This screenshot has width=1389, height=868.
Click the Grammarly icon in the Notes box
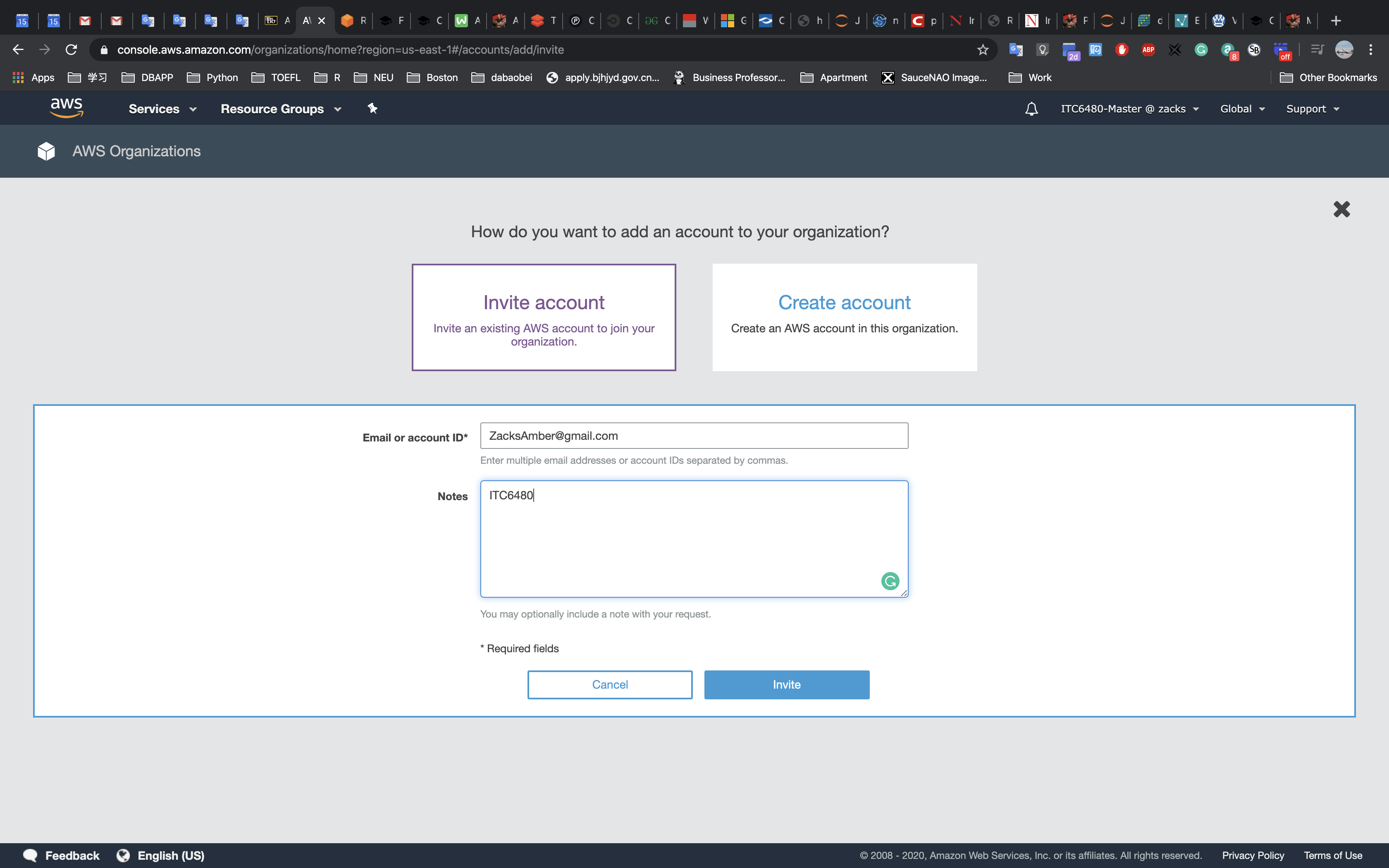coord(890,581)
